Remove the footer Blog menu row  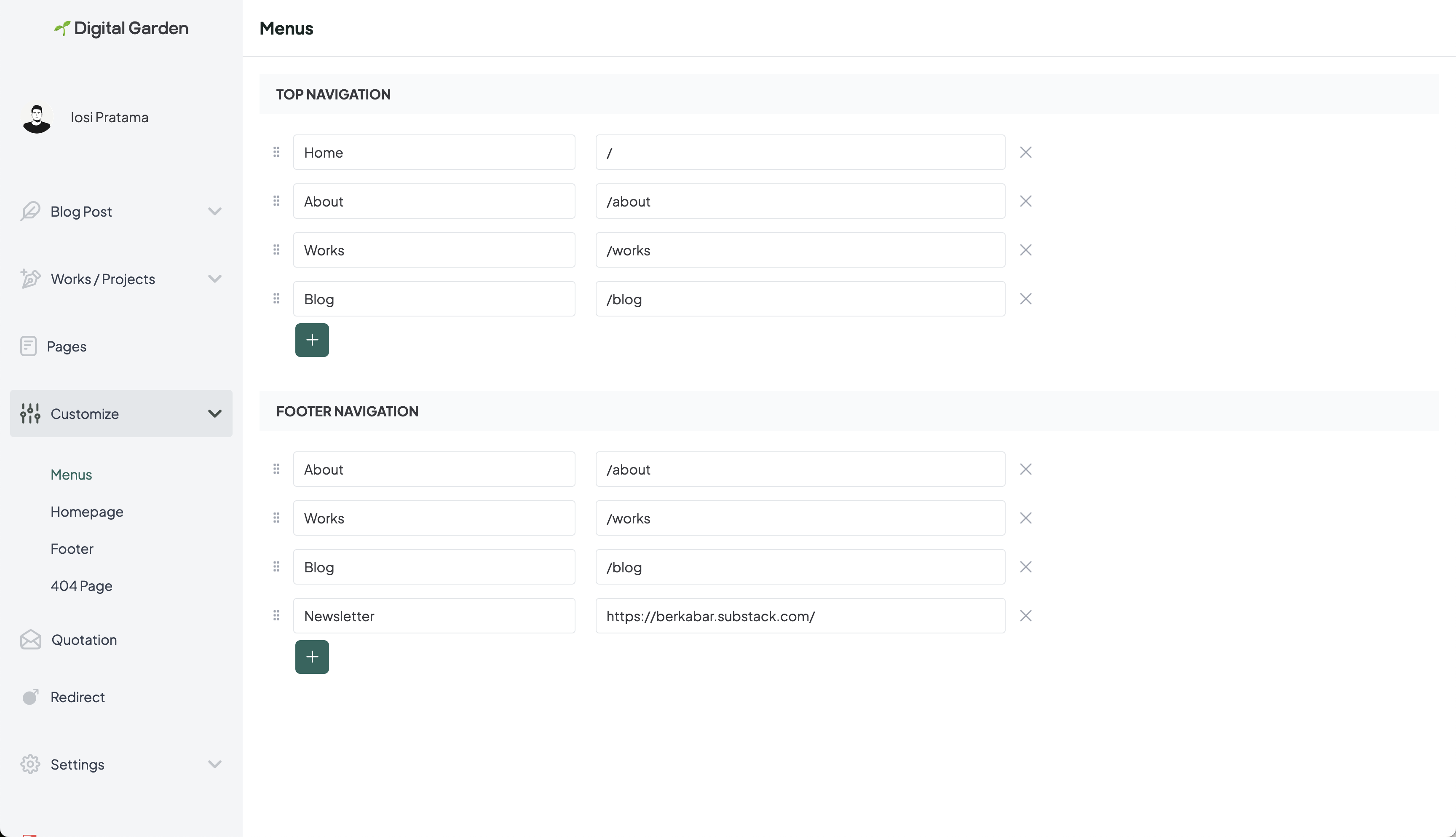coord(1025,567)
